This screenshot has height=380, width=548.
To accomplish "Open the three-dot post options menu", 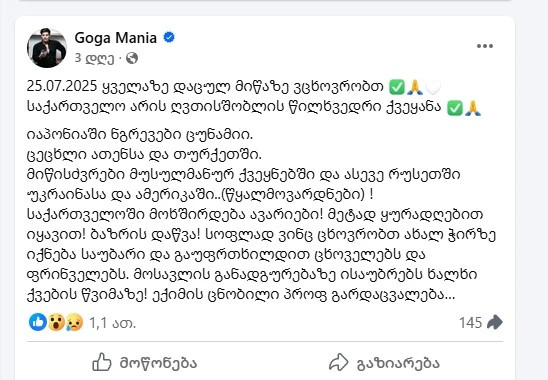I will point(485,46).
